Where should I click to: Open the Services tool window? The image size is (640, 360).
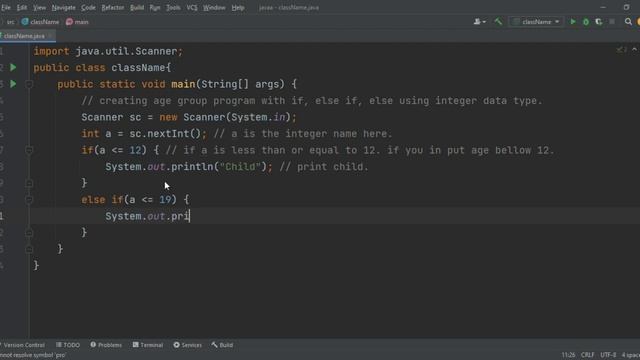(x=187, y=345)
